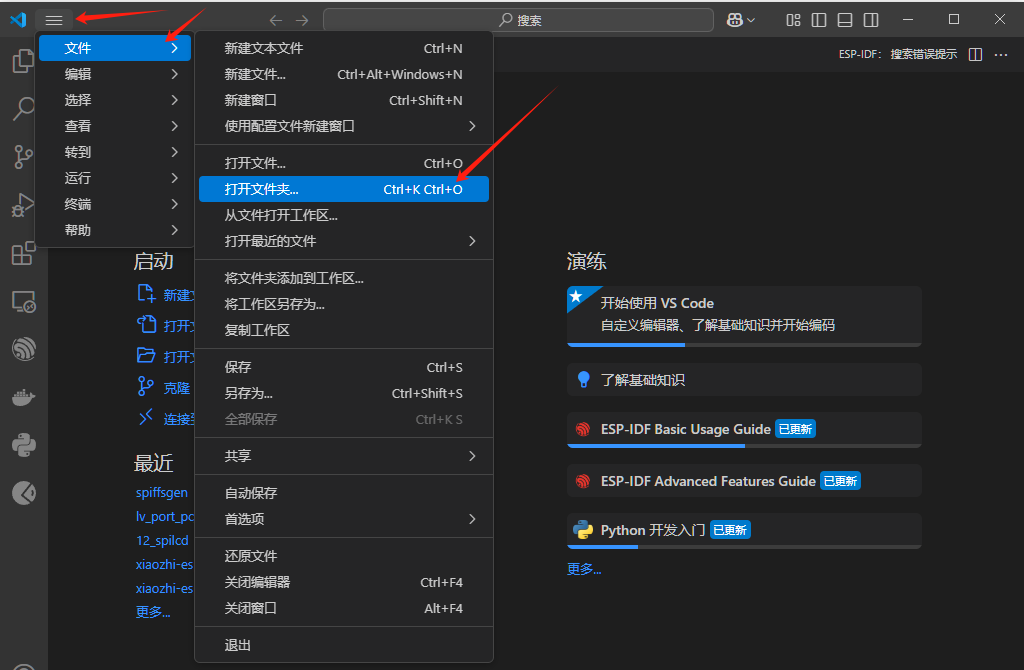
Task: Open the Docker extension view
Action: pyautogui.click(x=22, y=397)
